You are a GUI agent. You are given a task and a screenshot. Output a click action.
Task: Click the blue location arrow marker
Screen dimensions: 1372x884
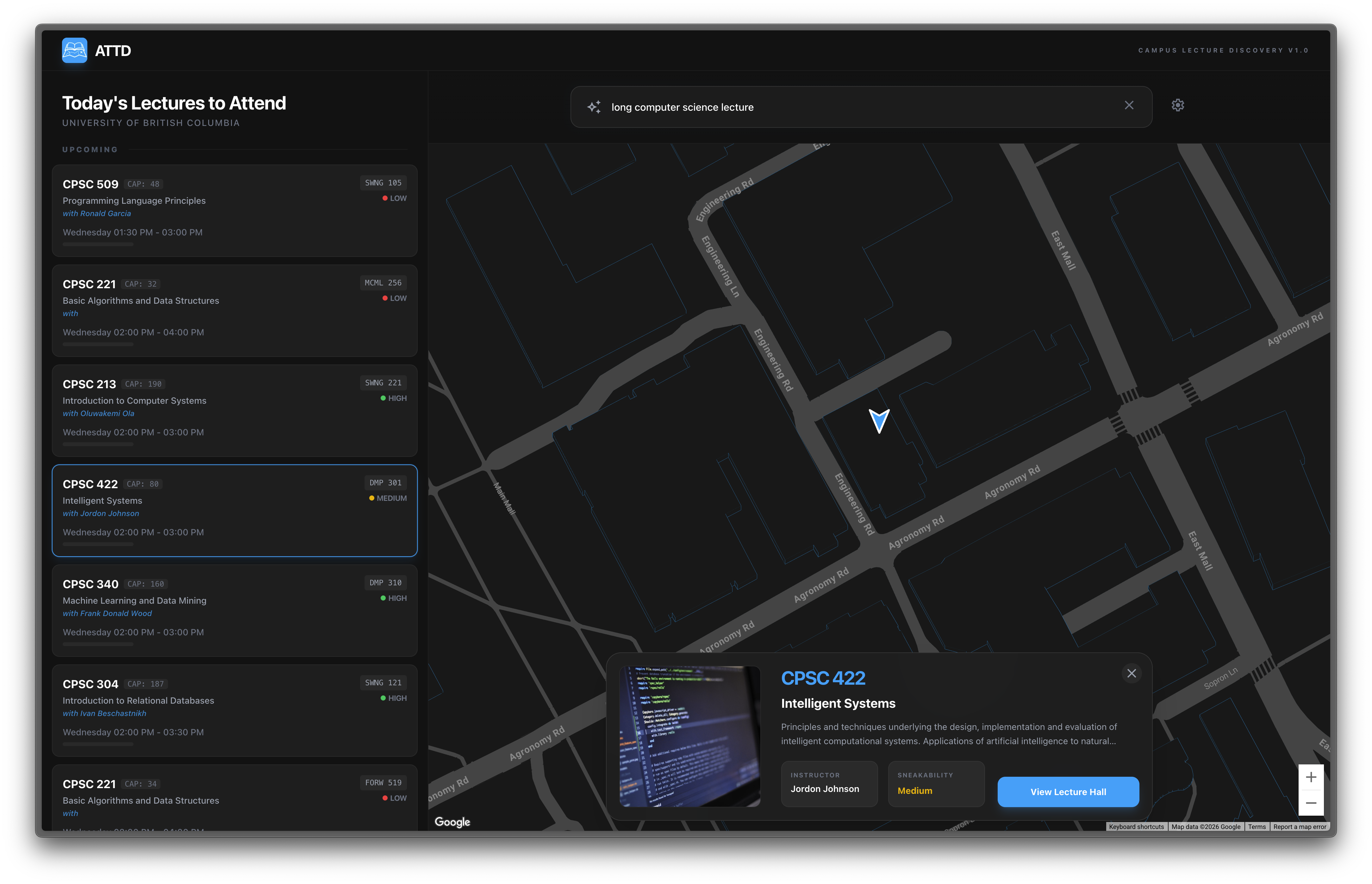[x=878, y=420]
